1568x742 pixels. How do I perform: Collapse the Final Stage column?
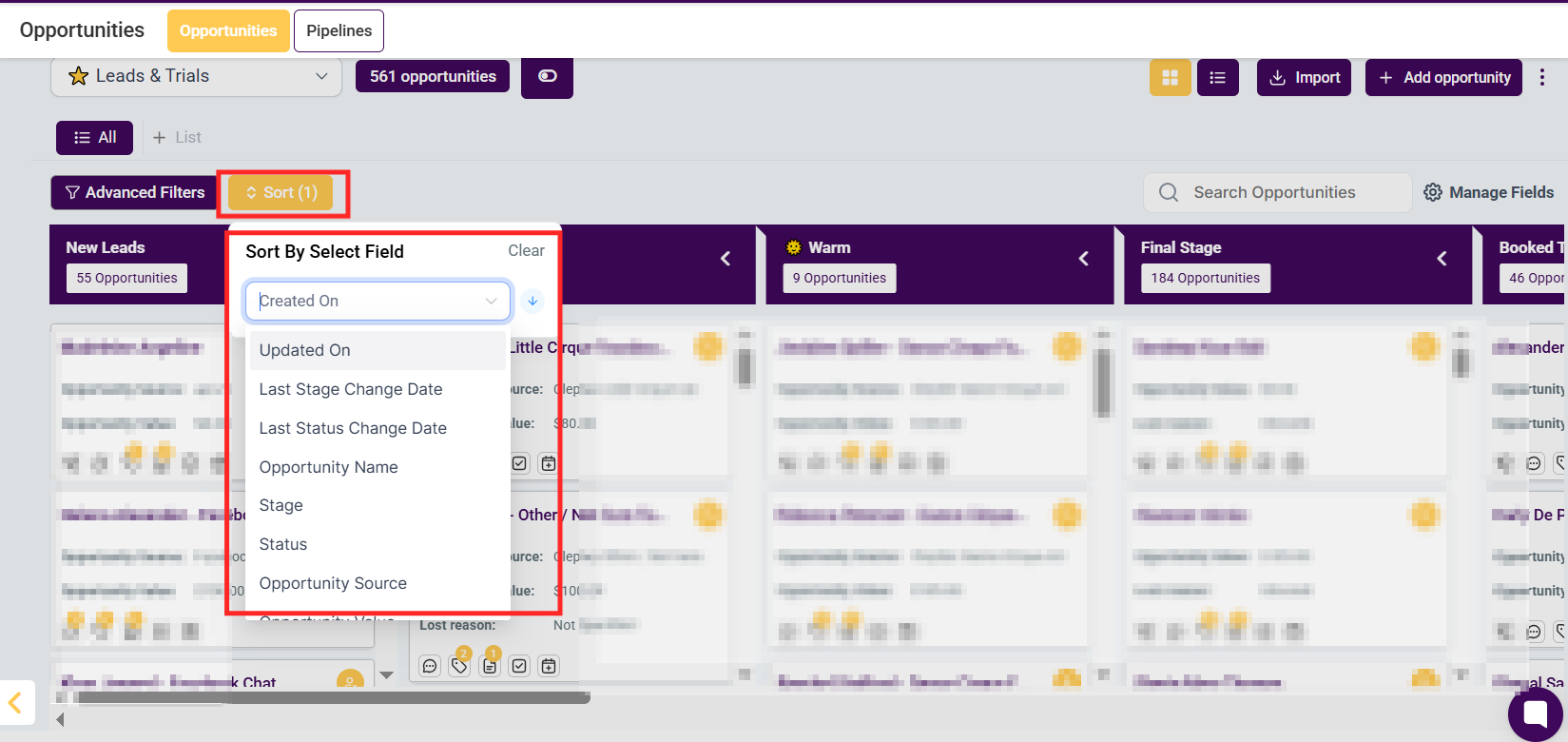pyautogui.click(x=1442, y=259)
